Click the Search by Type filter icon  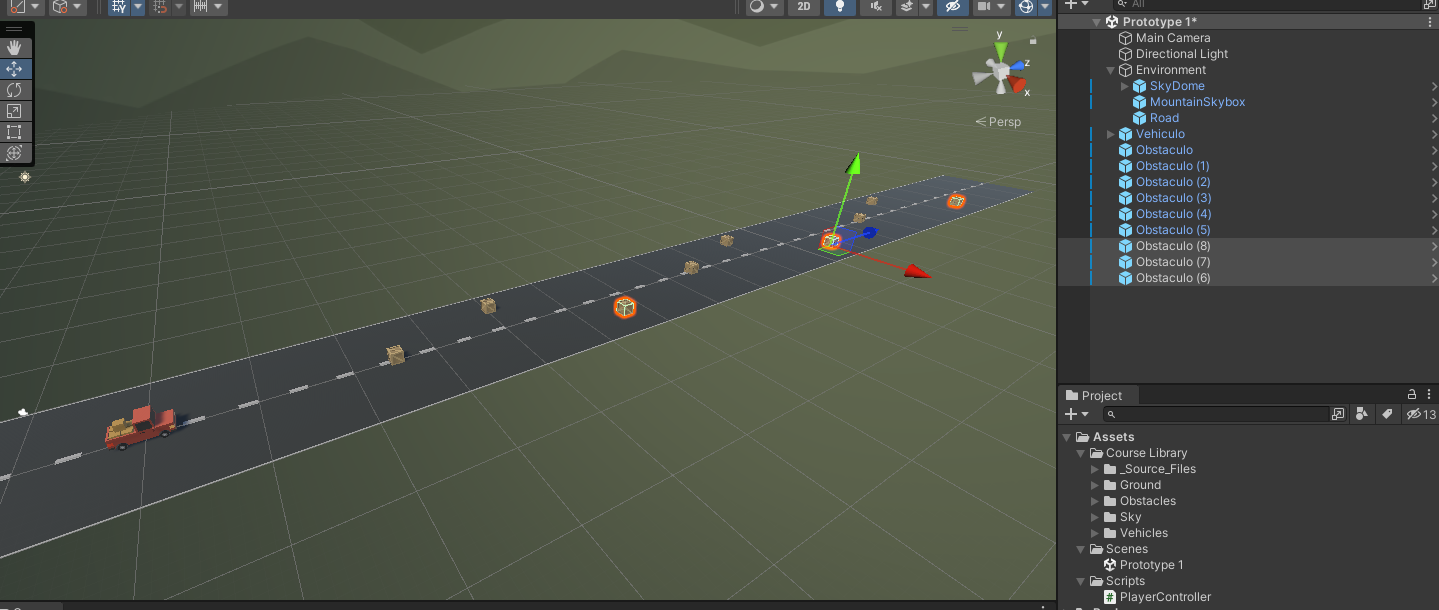click(1362, 414)
